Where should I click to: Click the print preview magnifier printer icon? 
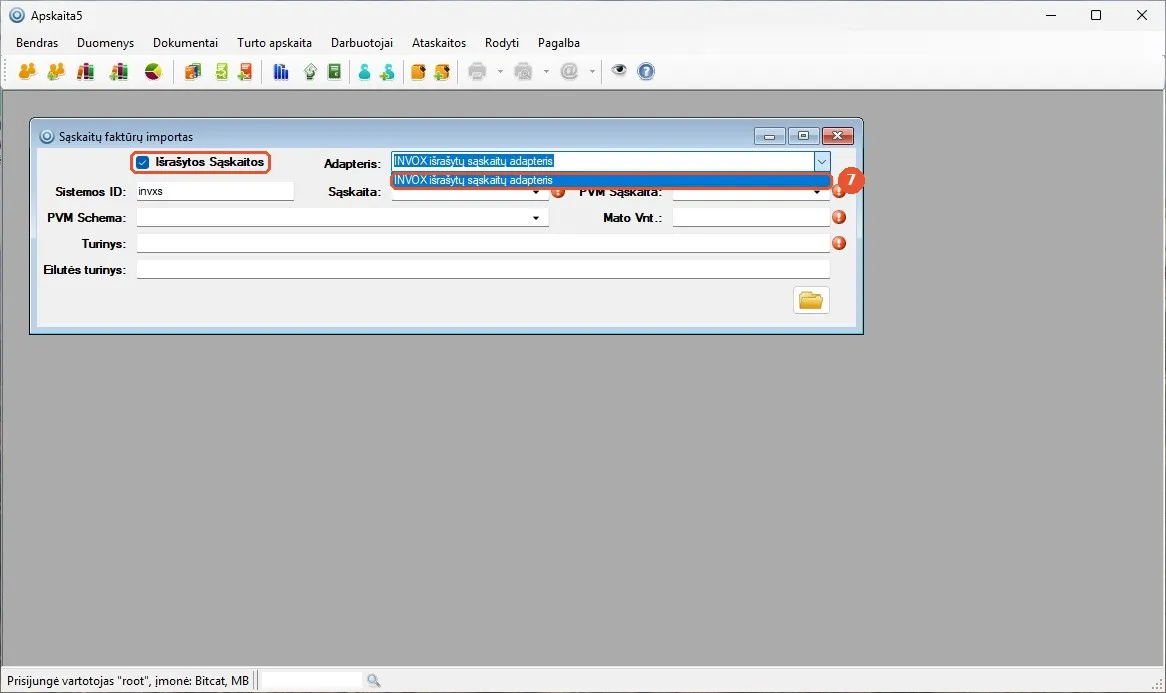[524, 71]
